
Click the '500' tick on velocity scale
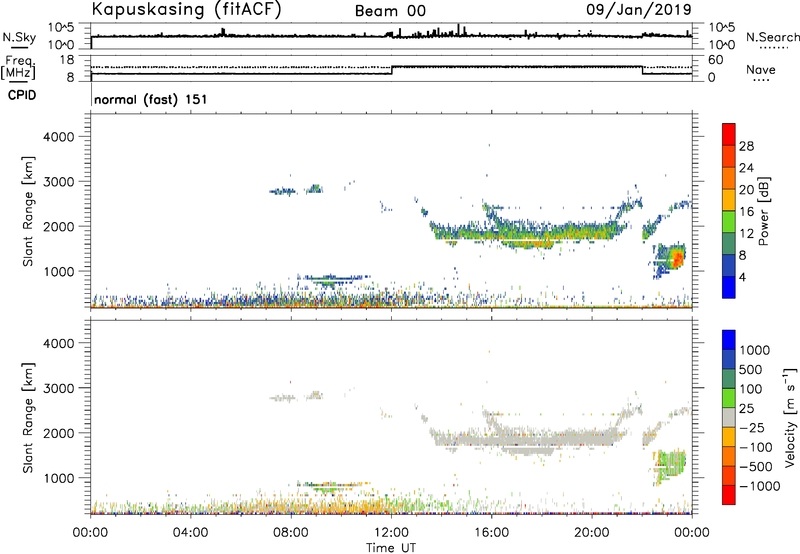tap(751, 369)
